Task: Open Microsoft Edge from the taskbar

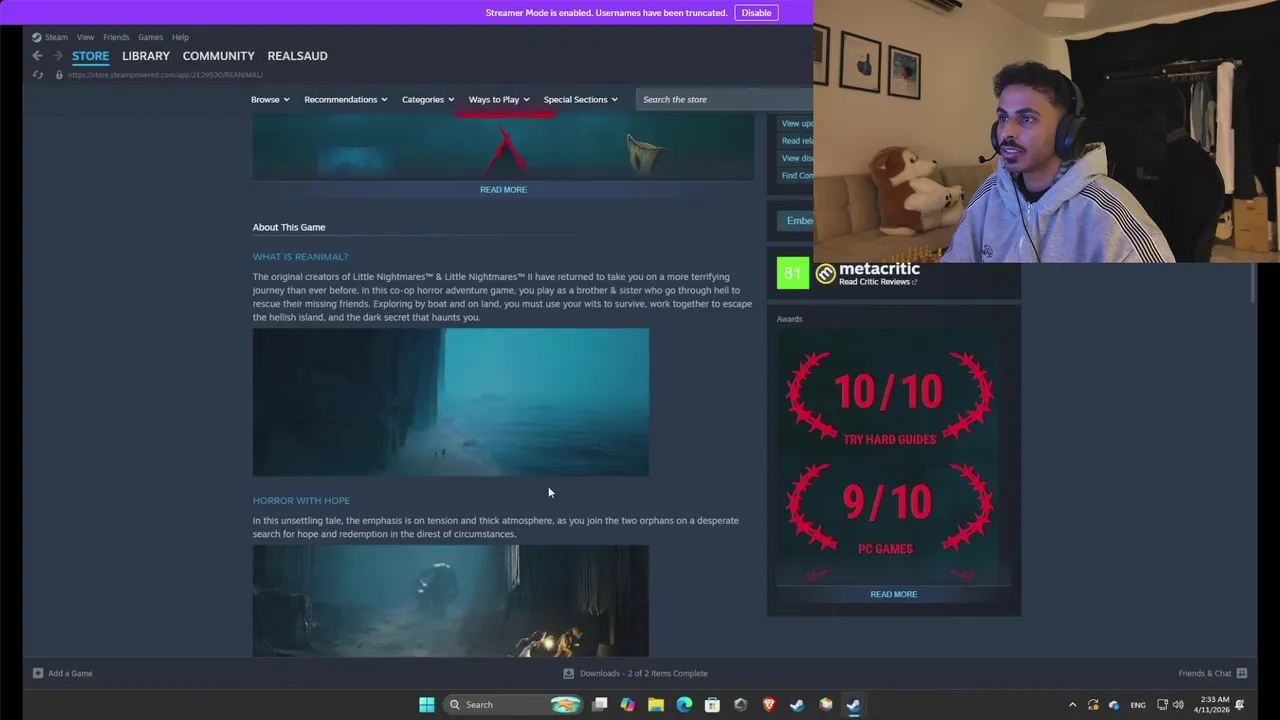Action: 684,704
